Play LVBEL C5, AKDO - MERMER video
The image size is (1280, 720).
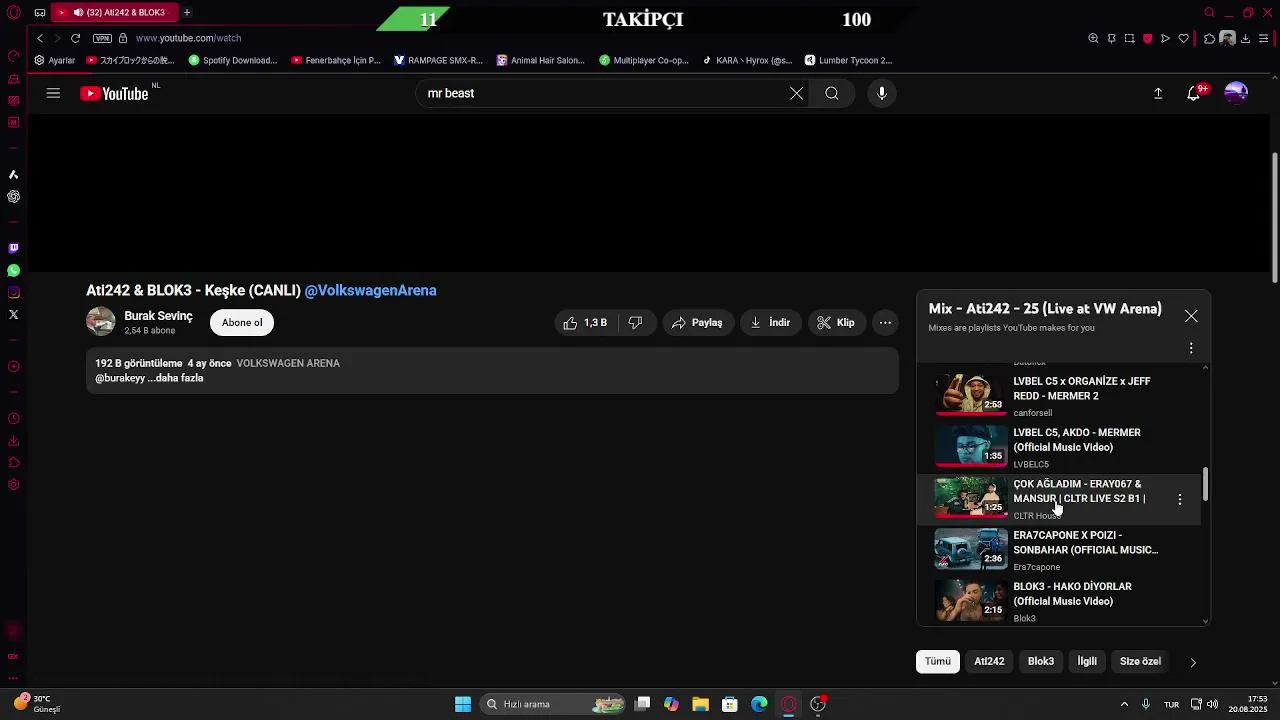pos(1060,446)
